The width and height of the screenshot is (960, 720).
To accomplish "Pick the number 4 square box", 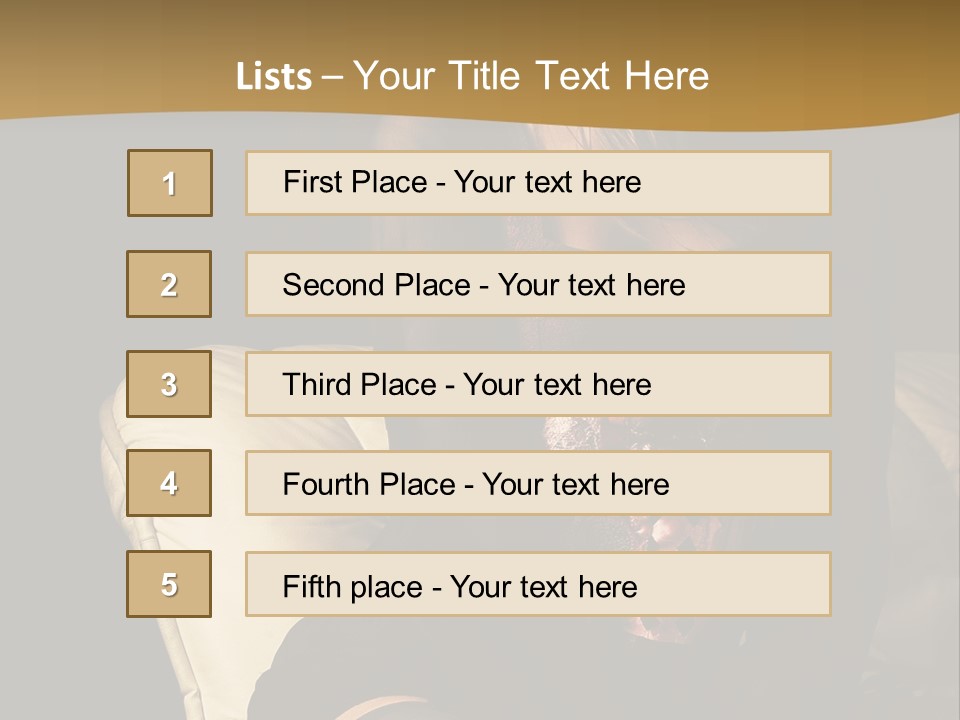I will point(169,483).
